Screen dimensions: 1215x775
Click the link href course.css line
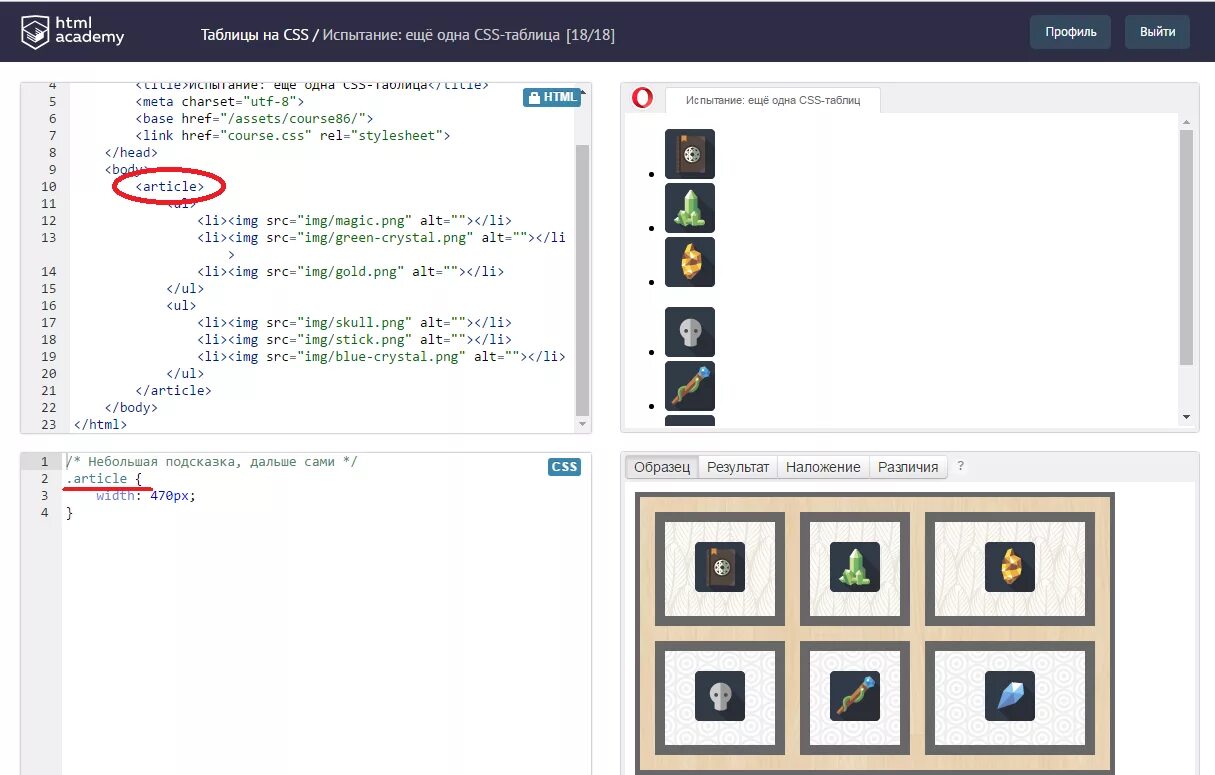click(x=293, y=136)
